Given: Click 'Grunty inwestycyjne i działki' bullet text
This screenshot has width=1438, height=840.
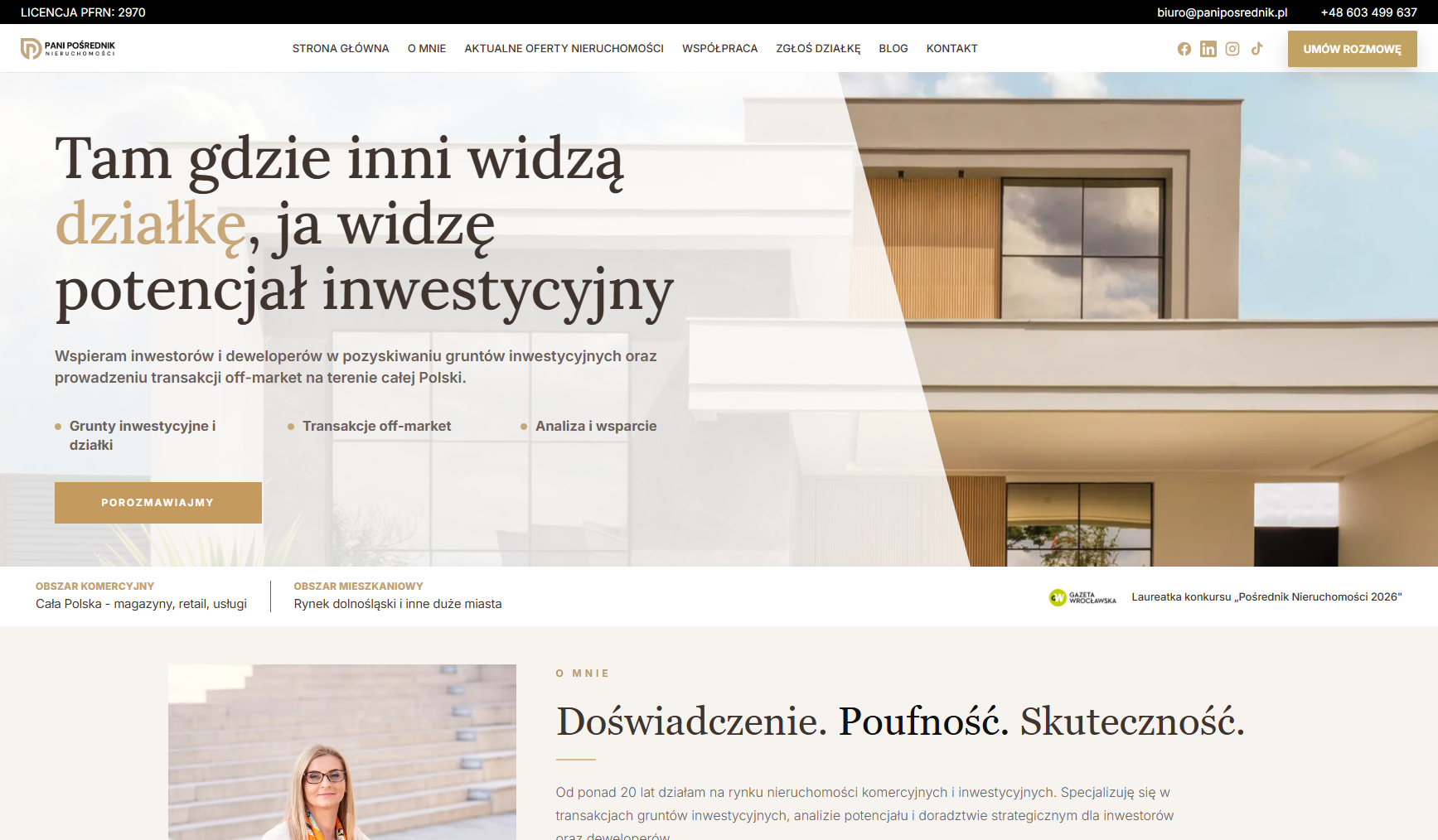Looking at the screenshot, I should tap(143, 436).
